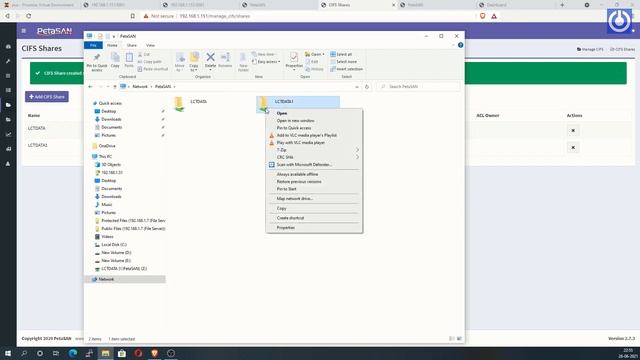
Task: Open Brave browser from the taskbar
Action: (x=154, y=353)
